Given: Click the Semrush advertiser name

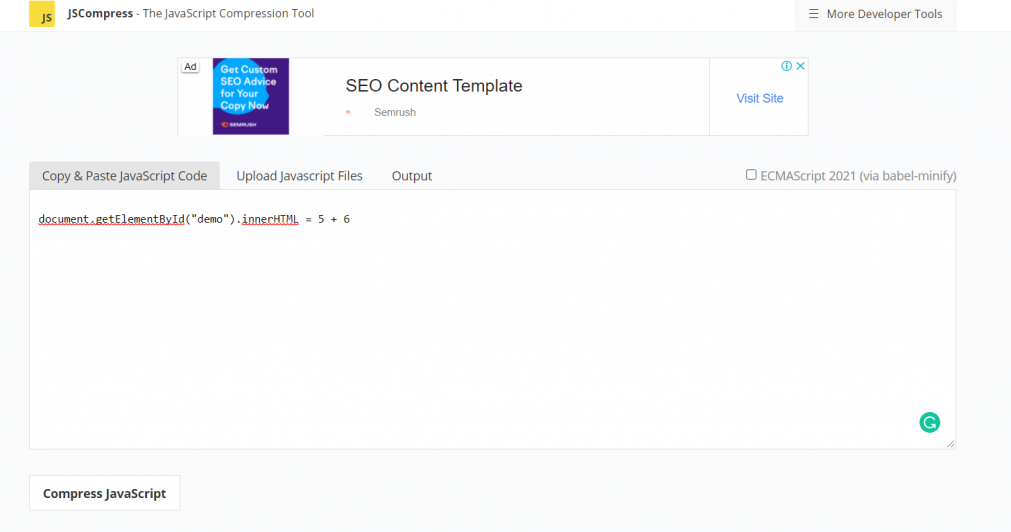Looking at the screenshot, I should click(395, 112).
